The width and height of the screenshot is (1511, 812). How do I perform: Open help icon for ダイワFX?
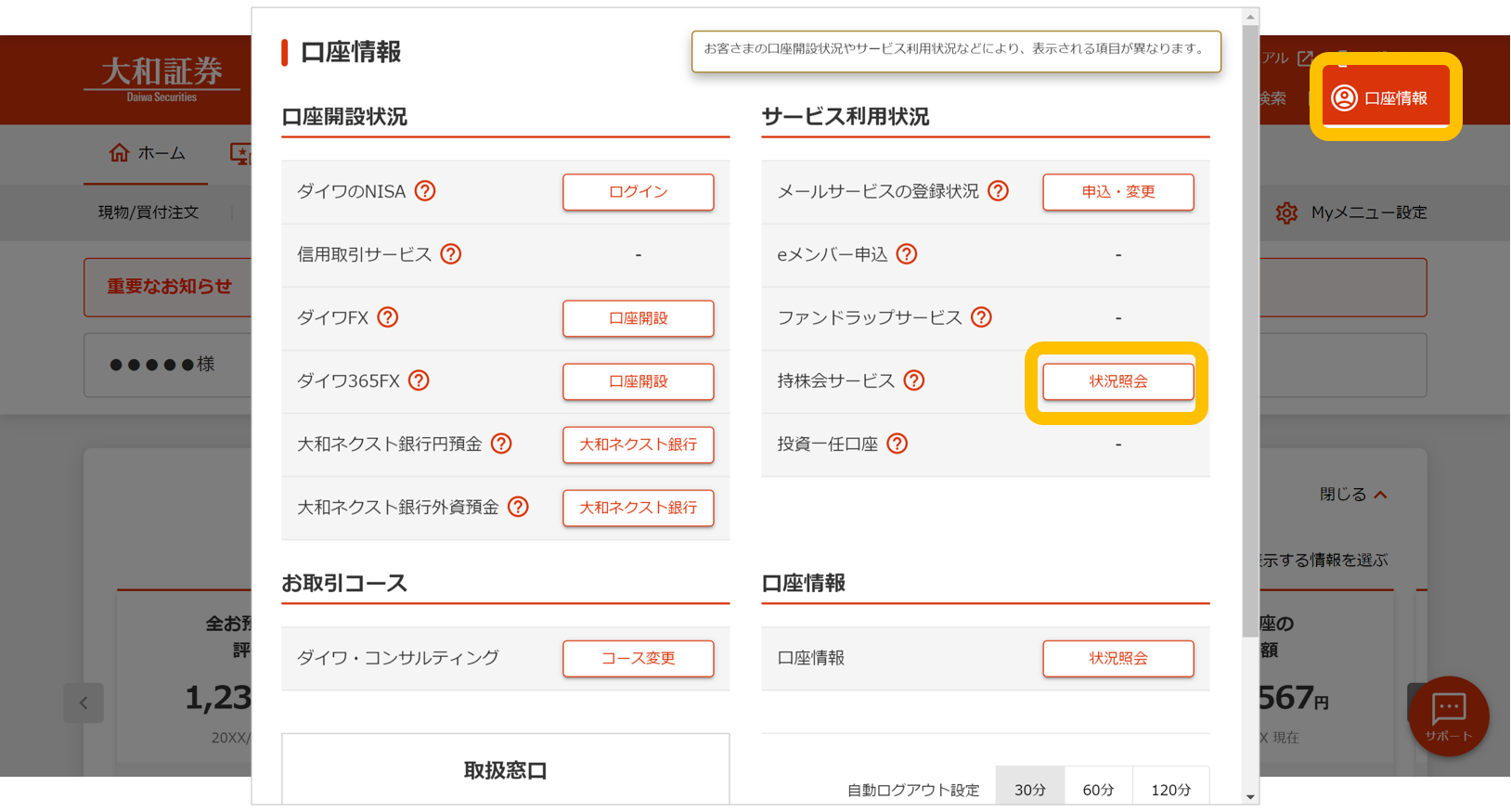tap(388, 317)
